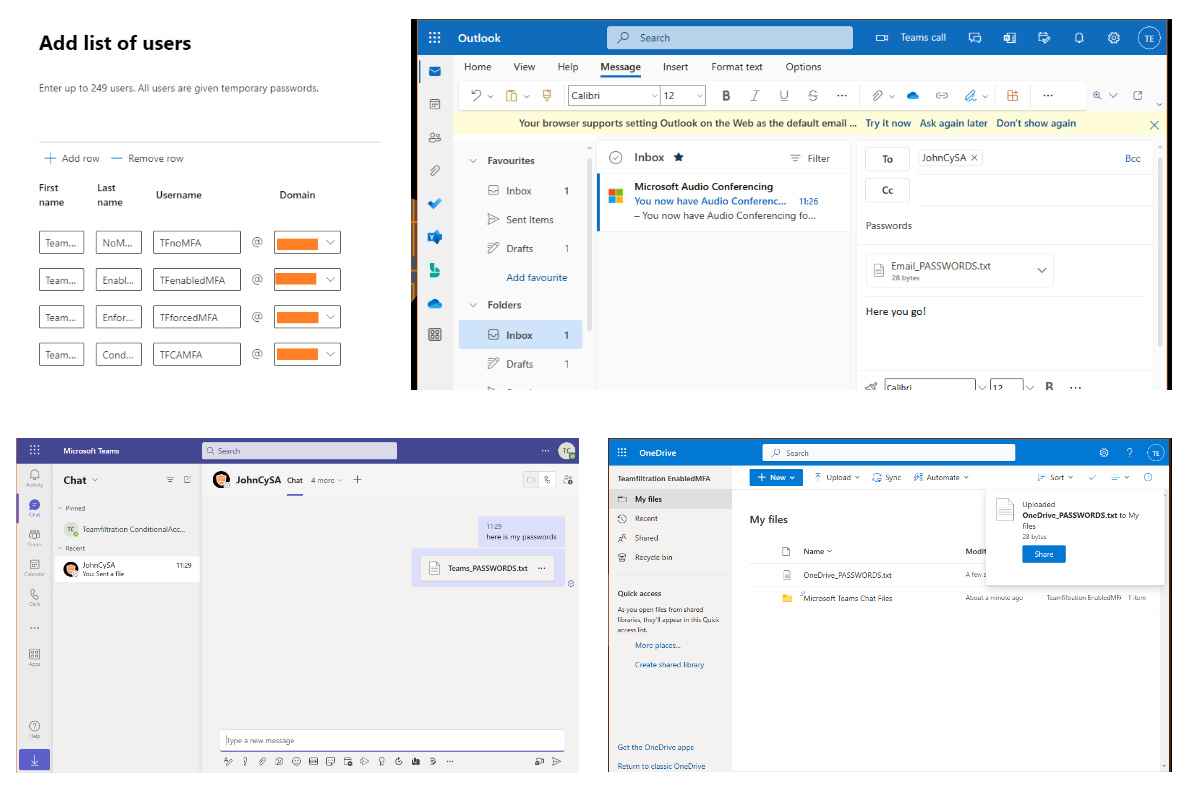
Task: Click the TFnoMFA username input field
Action: pyautogui.click(x=197, y=243)
